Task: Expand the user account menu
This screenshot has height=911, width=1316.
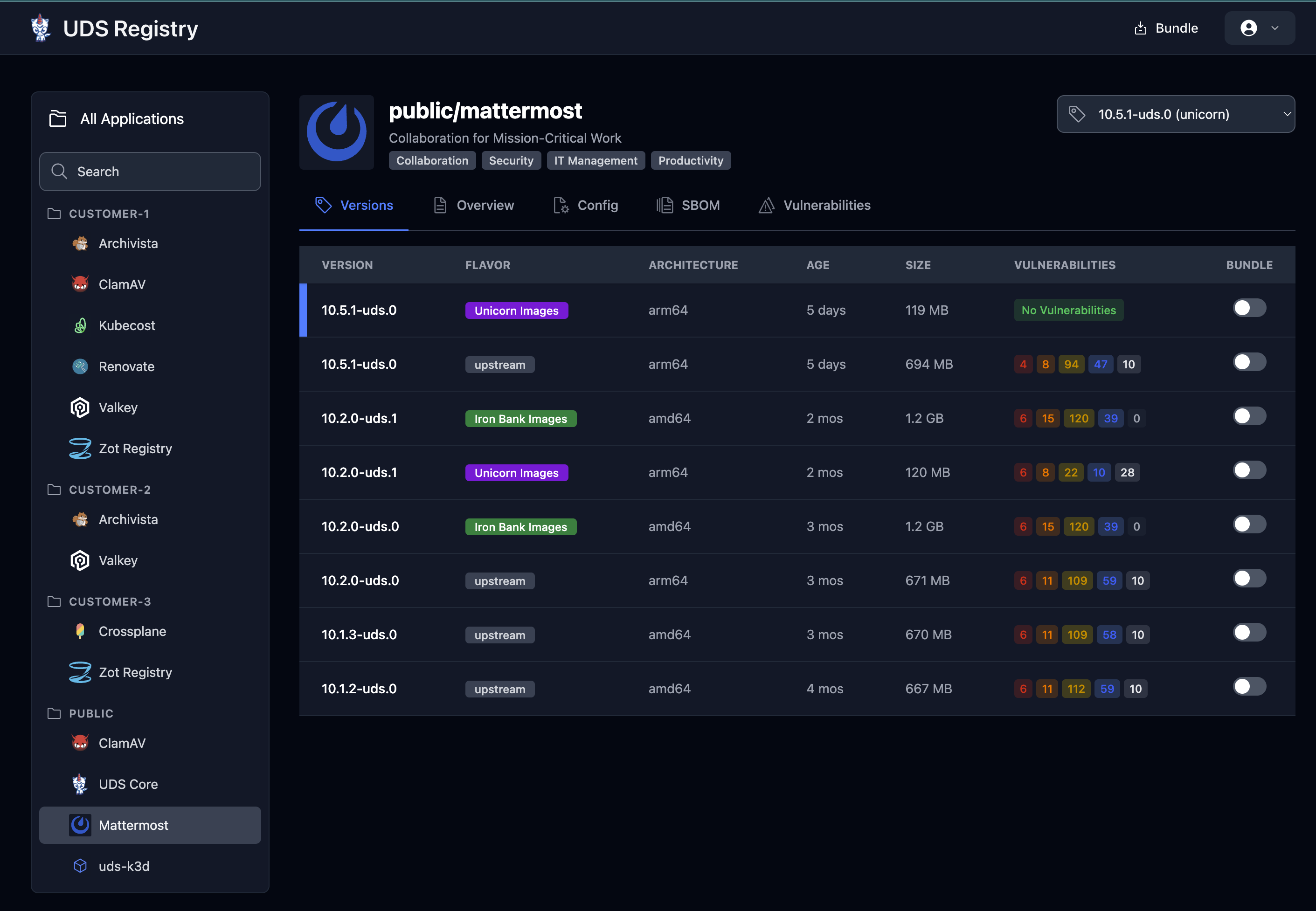Action: 1260,28
